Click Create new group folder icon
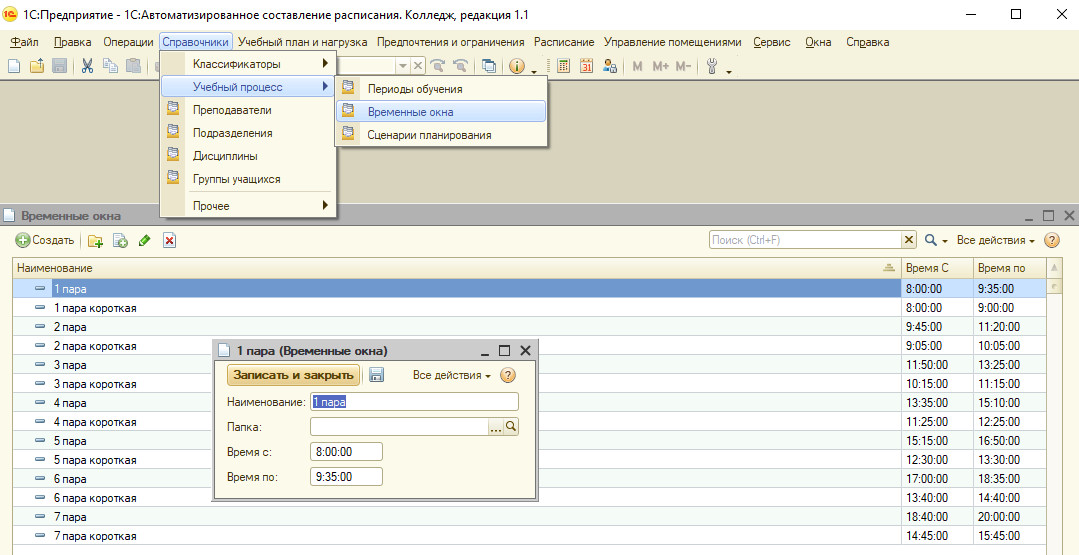 94,241
